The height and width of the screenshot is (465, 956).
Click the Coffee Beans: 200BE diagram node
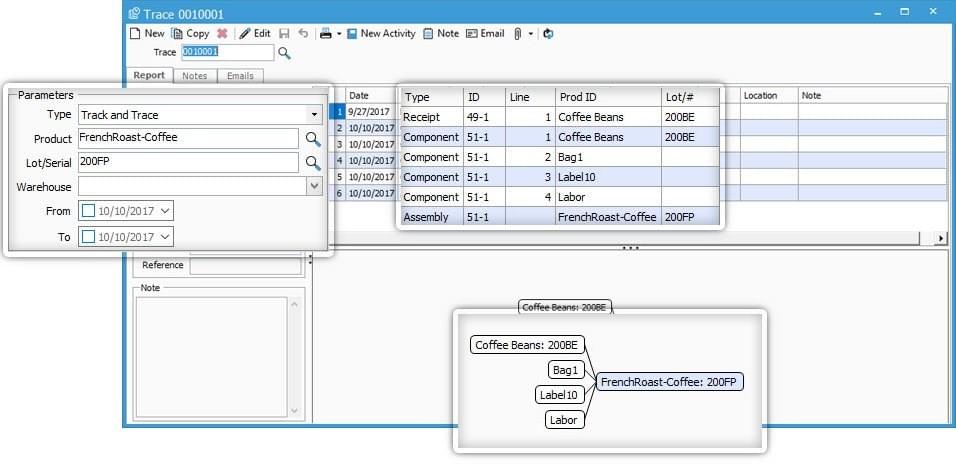pyautogui.click(x=527, y=345)
